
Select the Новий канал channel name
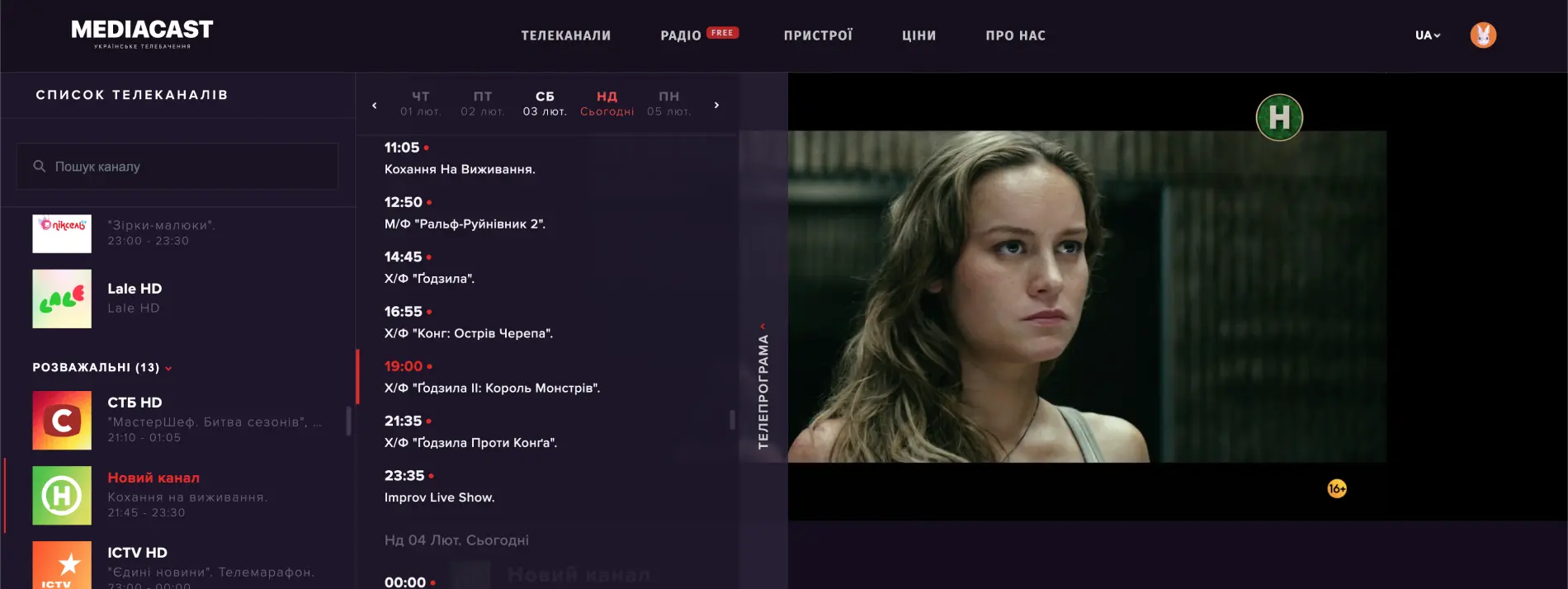(x=153, y=478)
